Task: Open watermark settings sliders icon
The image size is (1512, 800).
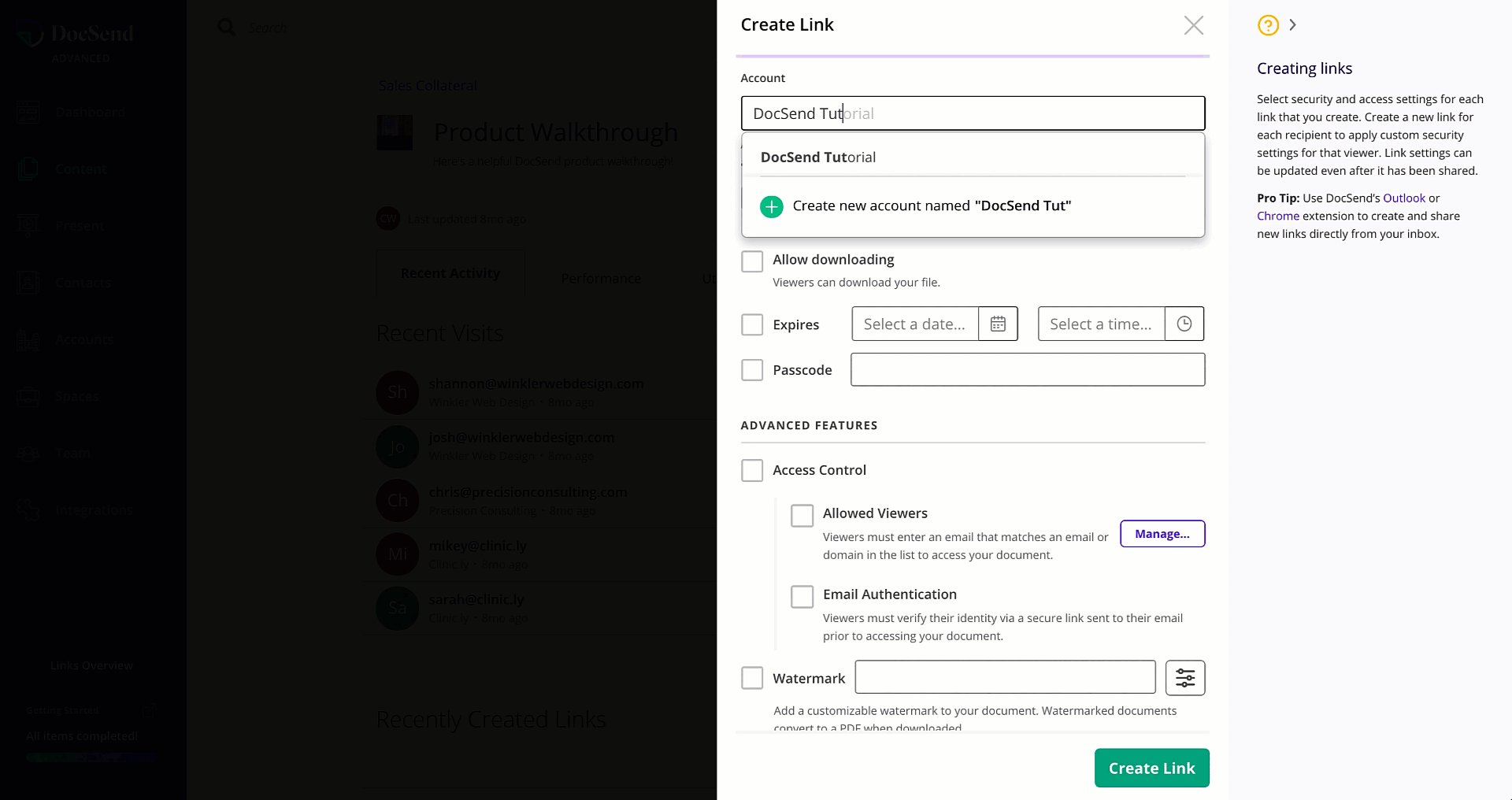Action: 1185,677
